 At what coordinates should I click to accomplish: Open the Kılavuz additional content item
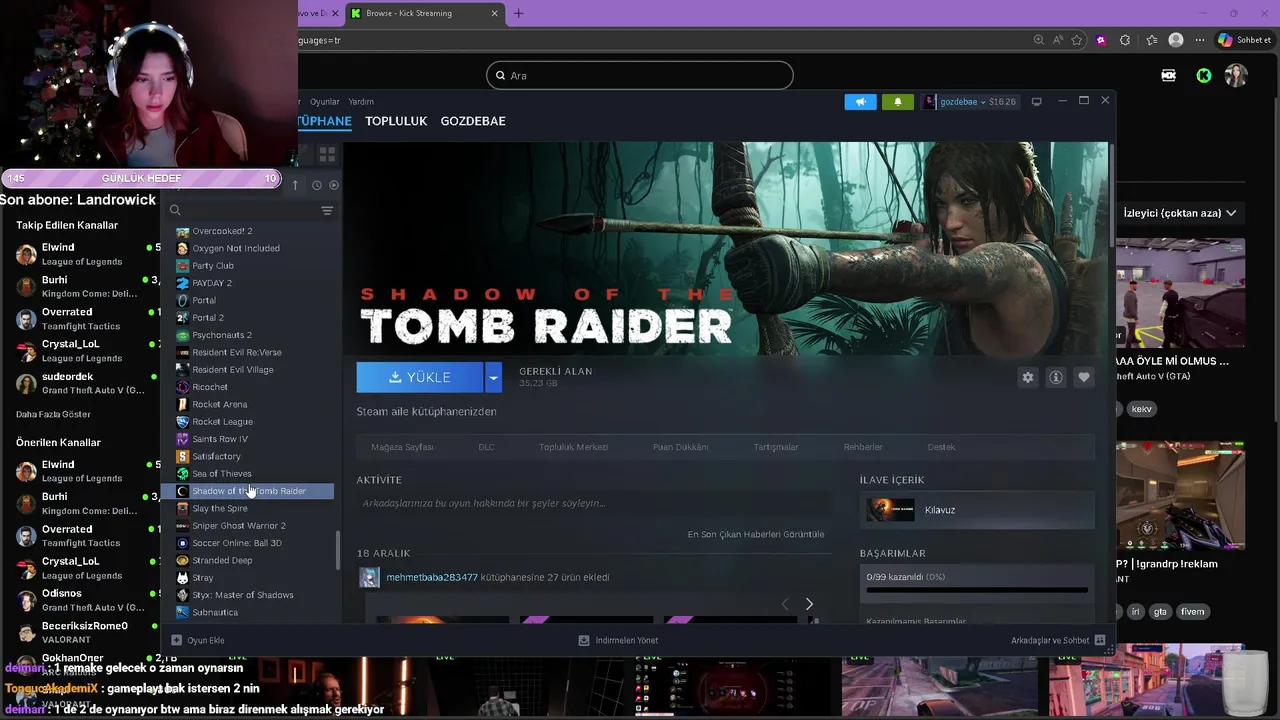(977, 510)
